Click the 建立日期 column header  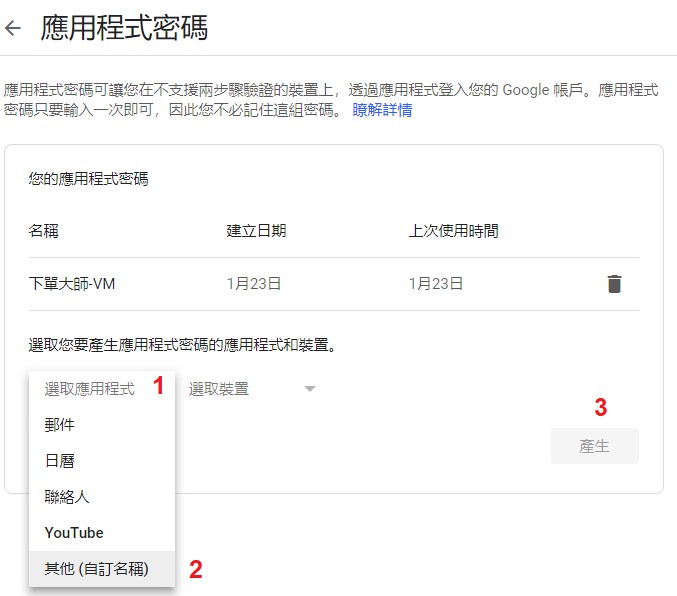[x=256, y=231]
